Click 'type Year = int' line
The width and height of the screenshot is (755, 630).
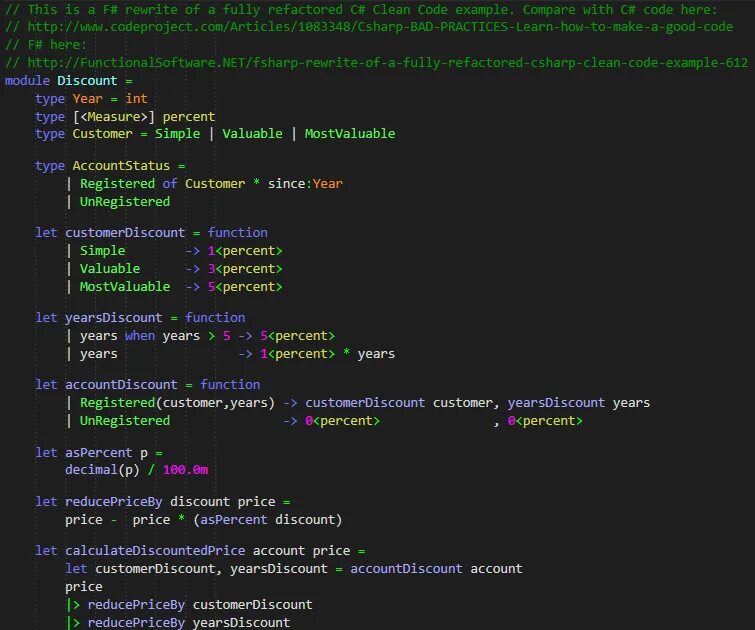click(x=91, y=99)
